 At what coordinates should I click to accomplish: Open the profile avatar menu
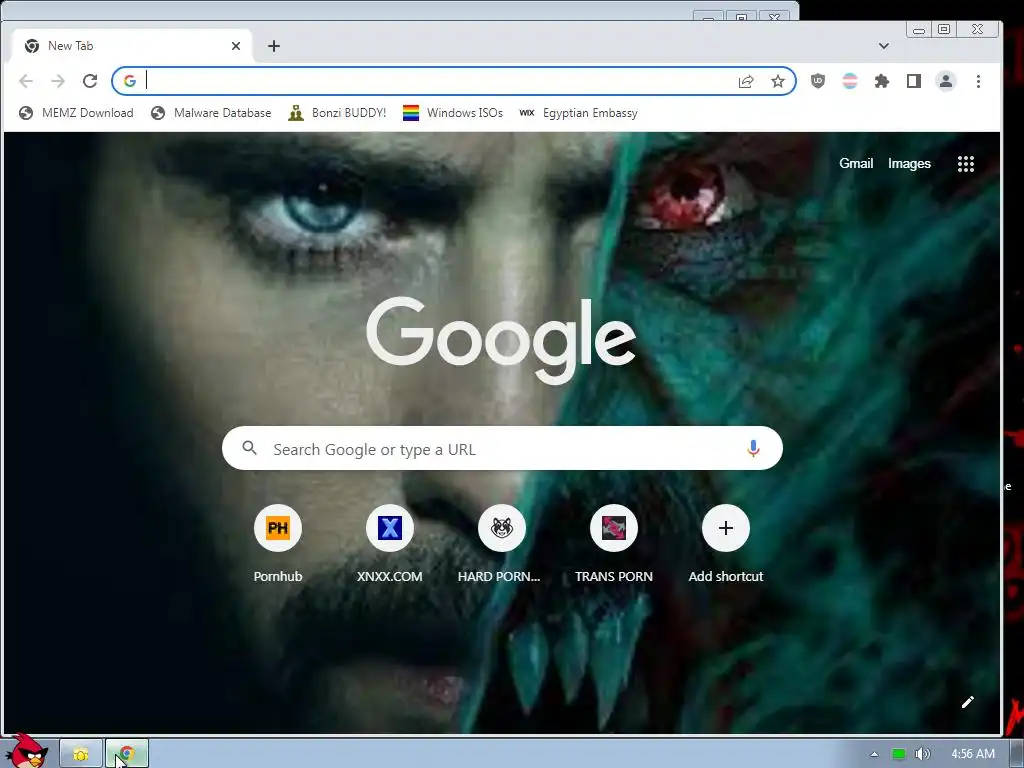click(946, 81)
